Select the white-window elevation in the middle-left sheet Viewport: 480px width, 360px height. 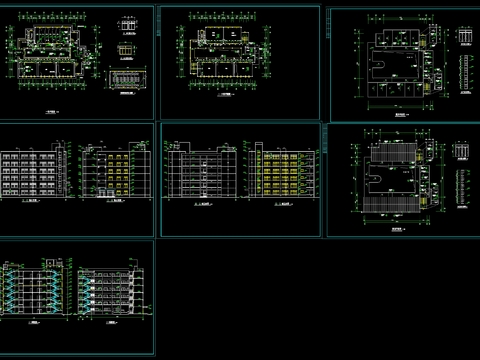point(36,172)
